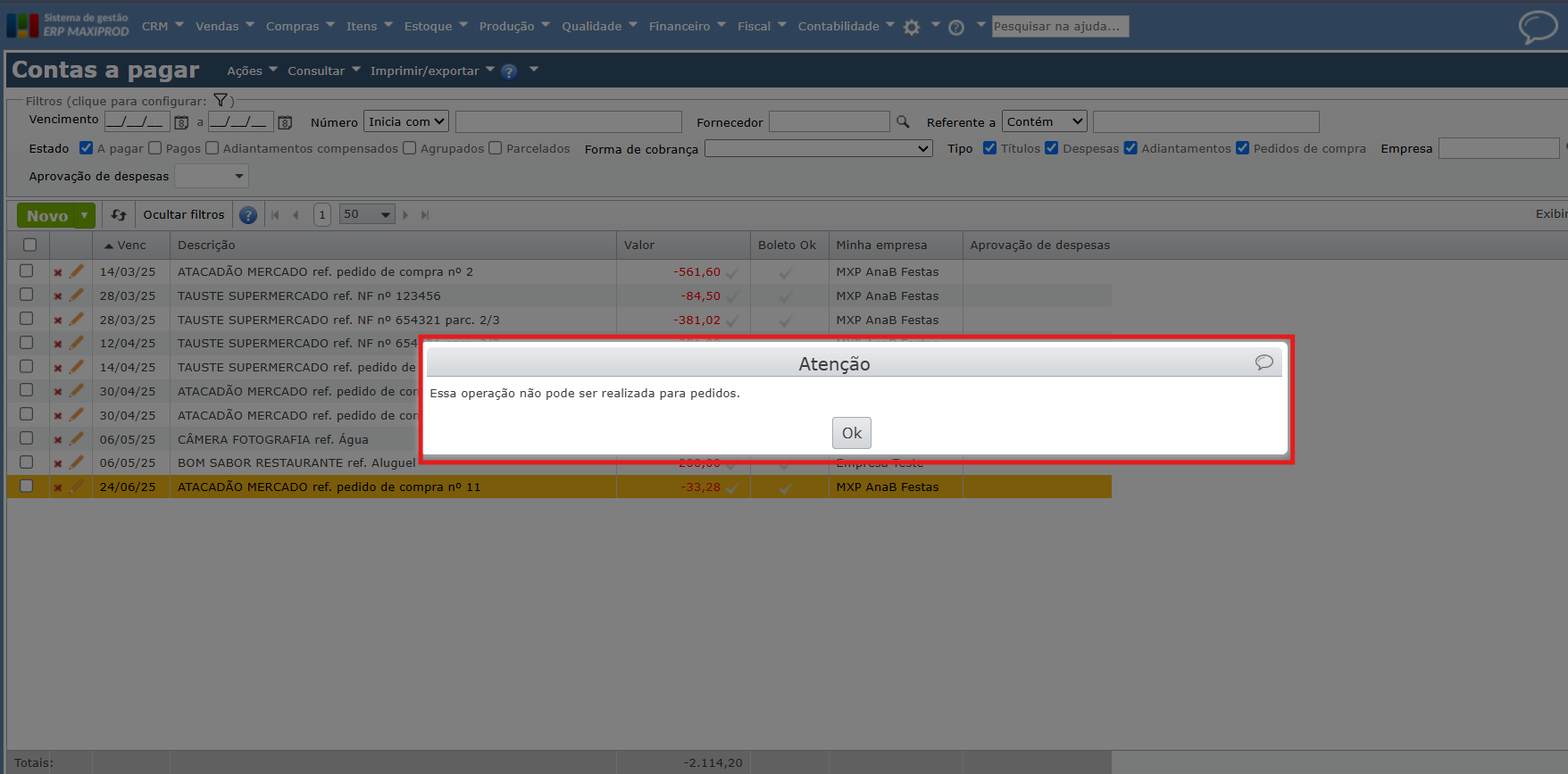Edit the 28/03/25 NF nº 123456 row
This screenshot has width=1568, height=774.
tap(77, 295)
